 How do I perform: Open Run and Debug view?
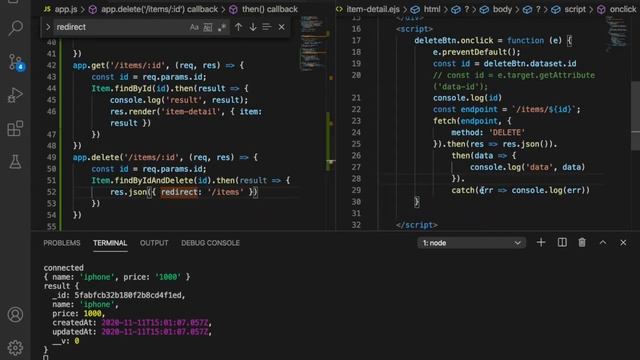[16, 96]
